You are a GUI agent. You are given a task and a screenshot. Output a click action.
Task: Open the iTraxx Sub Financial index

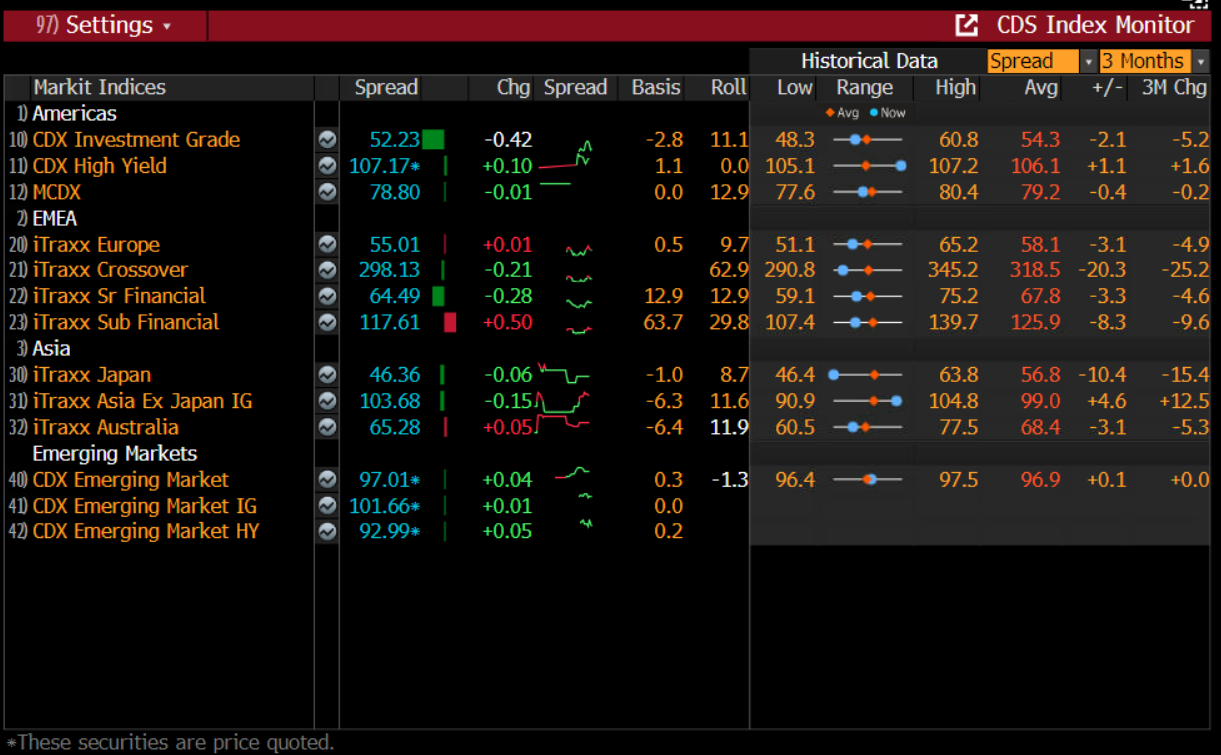[x=126, y=322]
